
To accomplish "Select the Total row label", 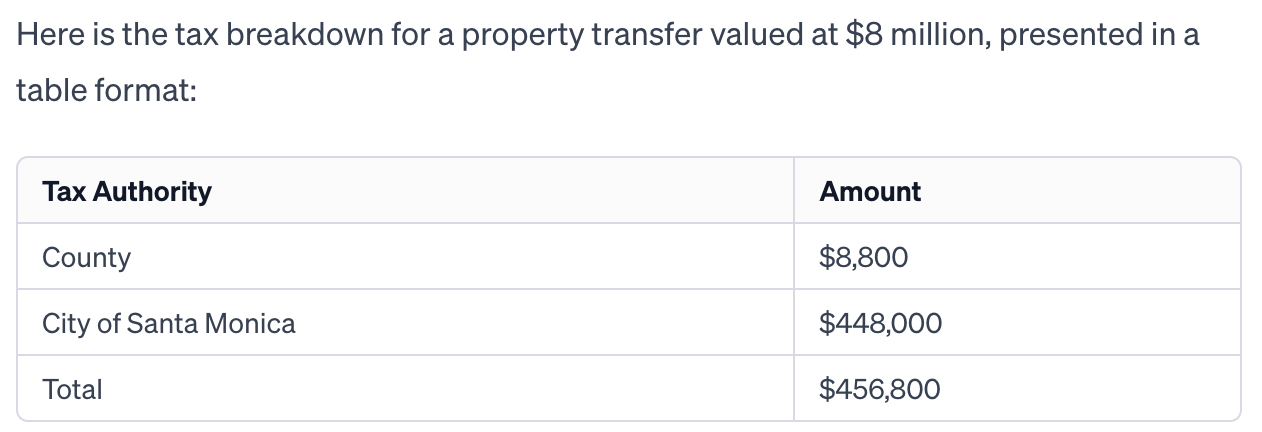I will pyautogui.click(x=72, y=389).
